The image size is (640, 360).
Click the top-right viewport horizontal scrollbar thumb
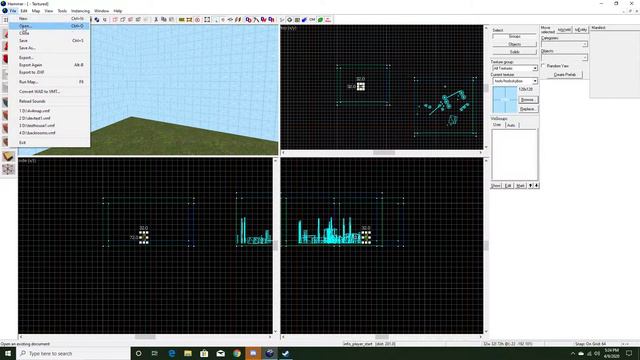[x=384, y=153]
